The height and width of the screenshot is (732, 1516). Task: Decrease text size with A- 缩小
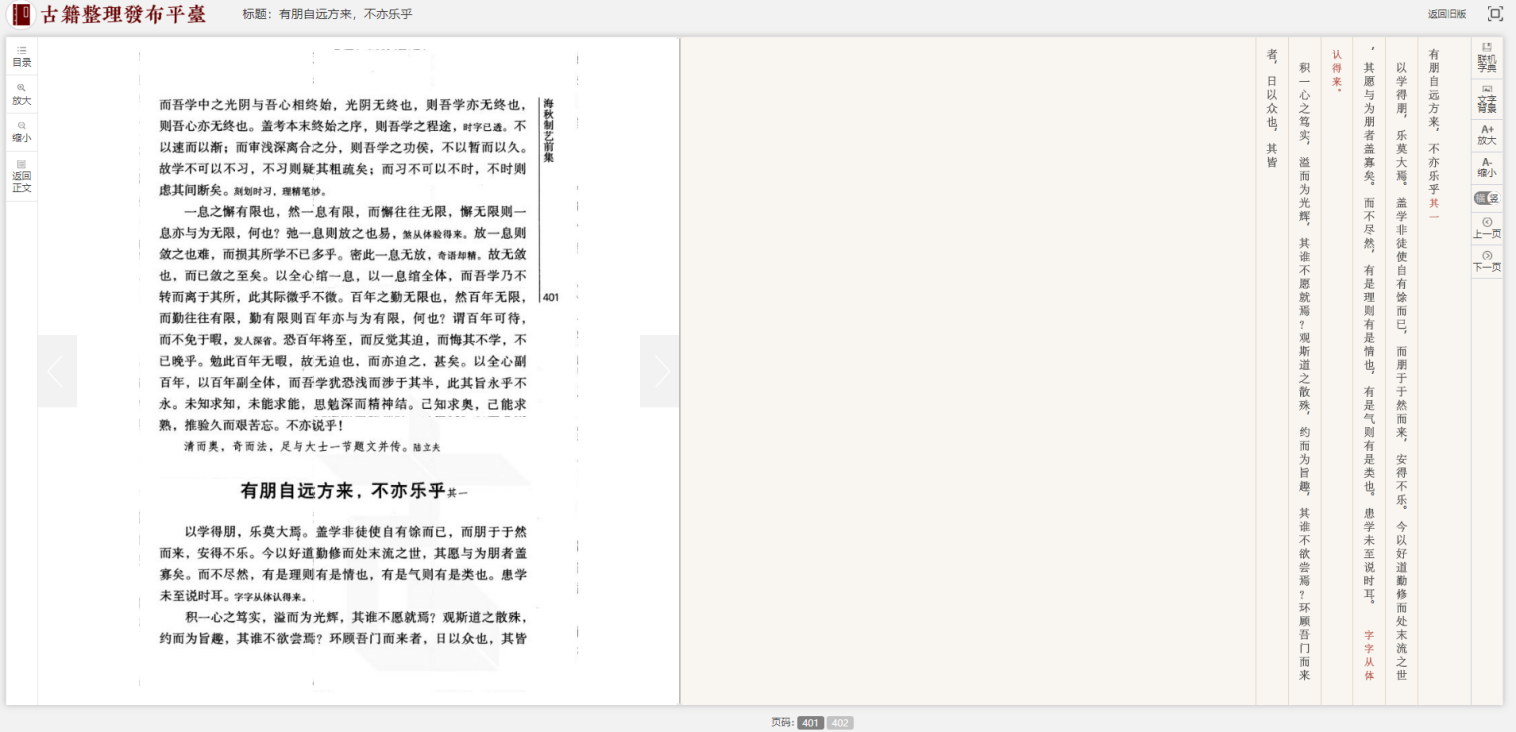1487,167
